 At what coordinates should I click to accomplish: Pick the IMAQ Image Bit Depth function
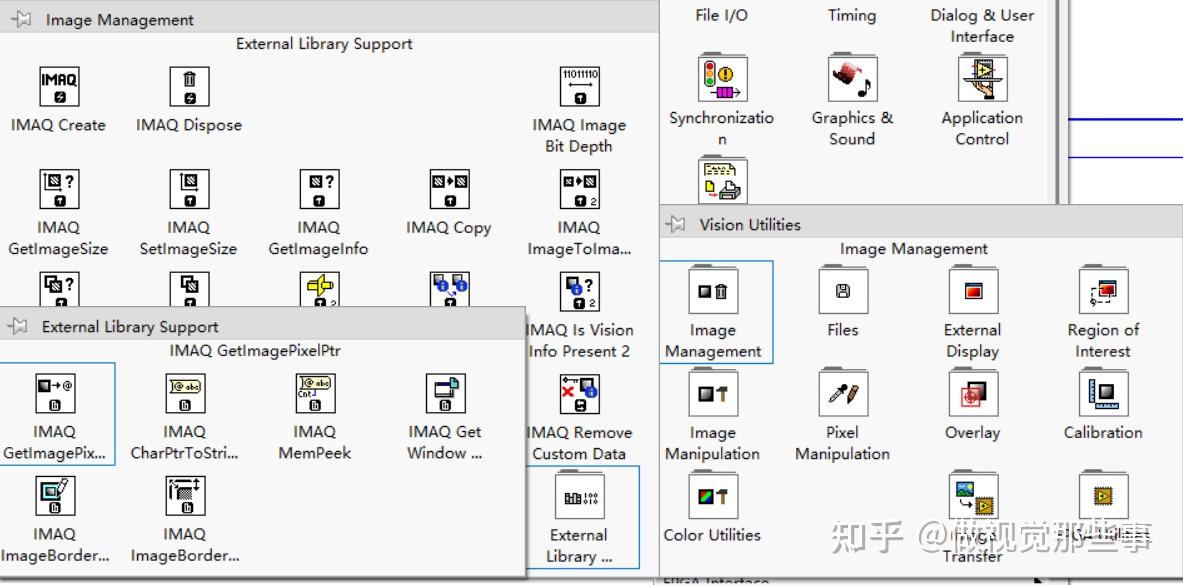click(x=578, y=87)
